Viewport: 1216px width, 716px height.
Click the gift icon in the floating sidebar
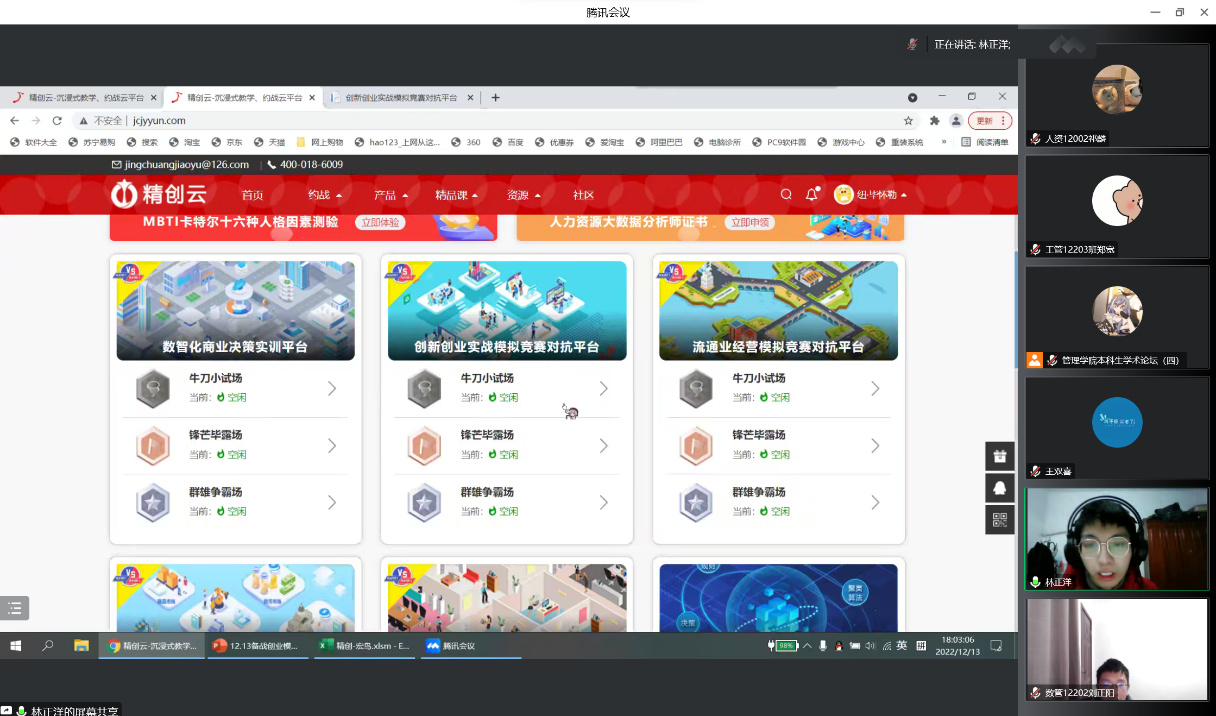pyautogui.click(x=999, y=456)
